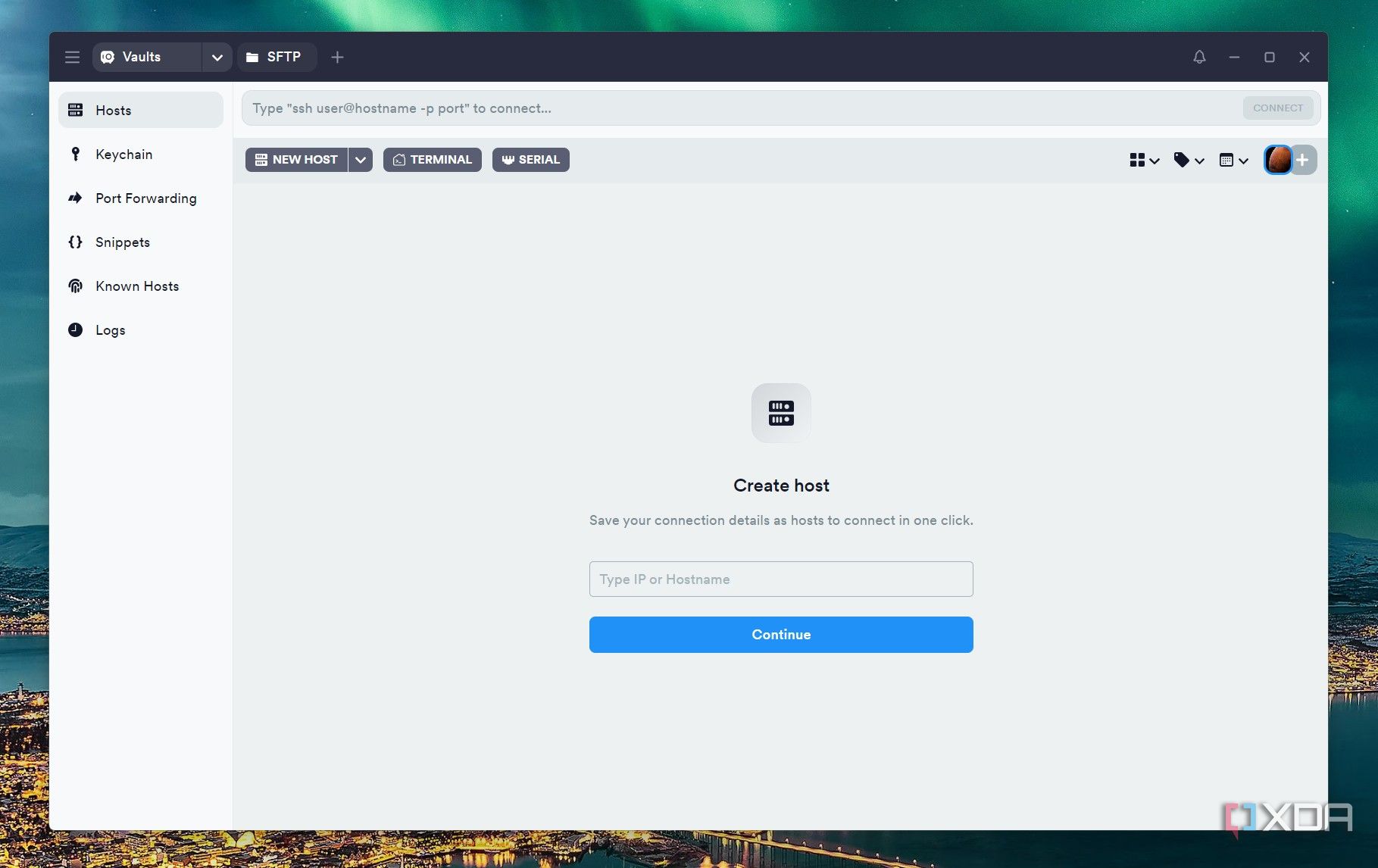Select Hosts in the sidebar
Image resolution: width=1378 pixels, height=868 pixels.
pyautogui.click(x=141, y=110)
